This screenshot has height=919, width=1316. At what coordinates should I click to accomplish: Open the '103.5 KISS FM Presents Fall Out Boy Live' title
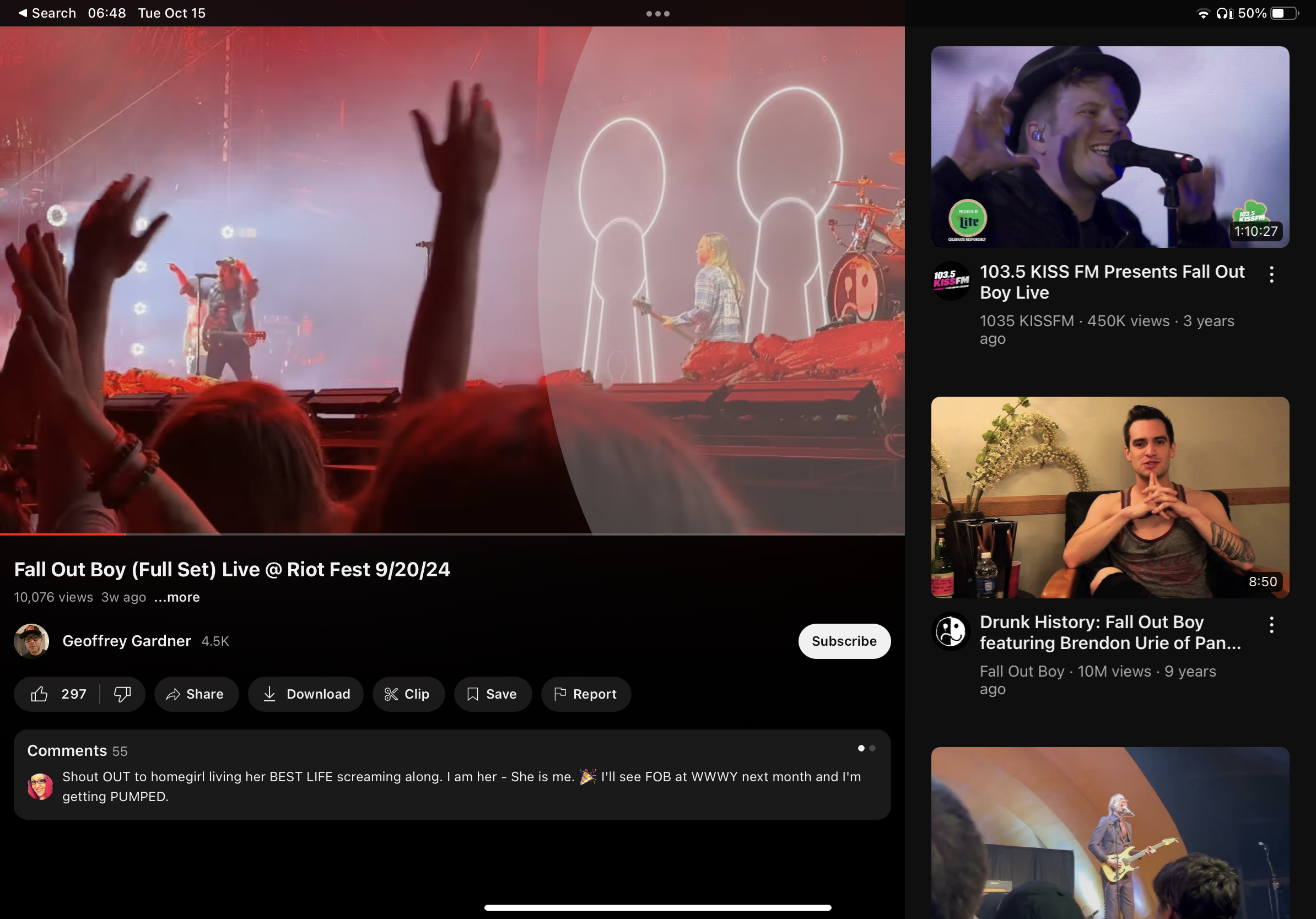point(1112,282)
